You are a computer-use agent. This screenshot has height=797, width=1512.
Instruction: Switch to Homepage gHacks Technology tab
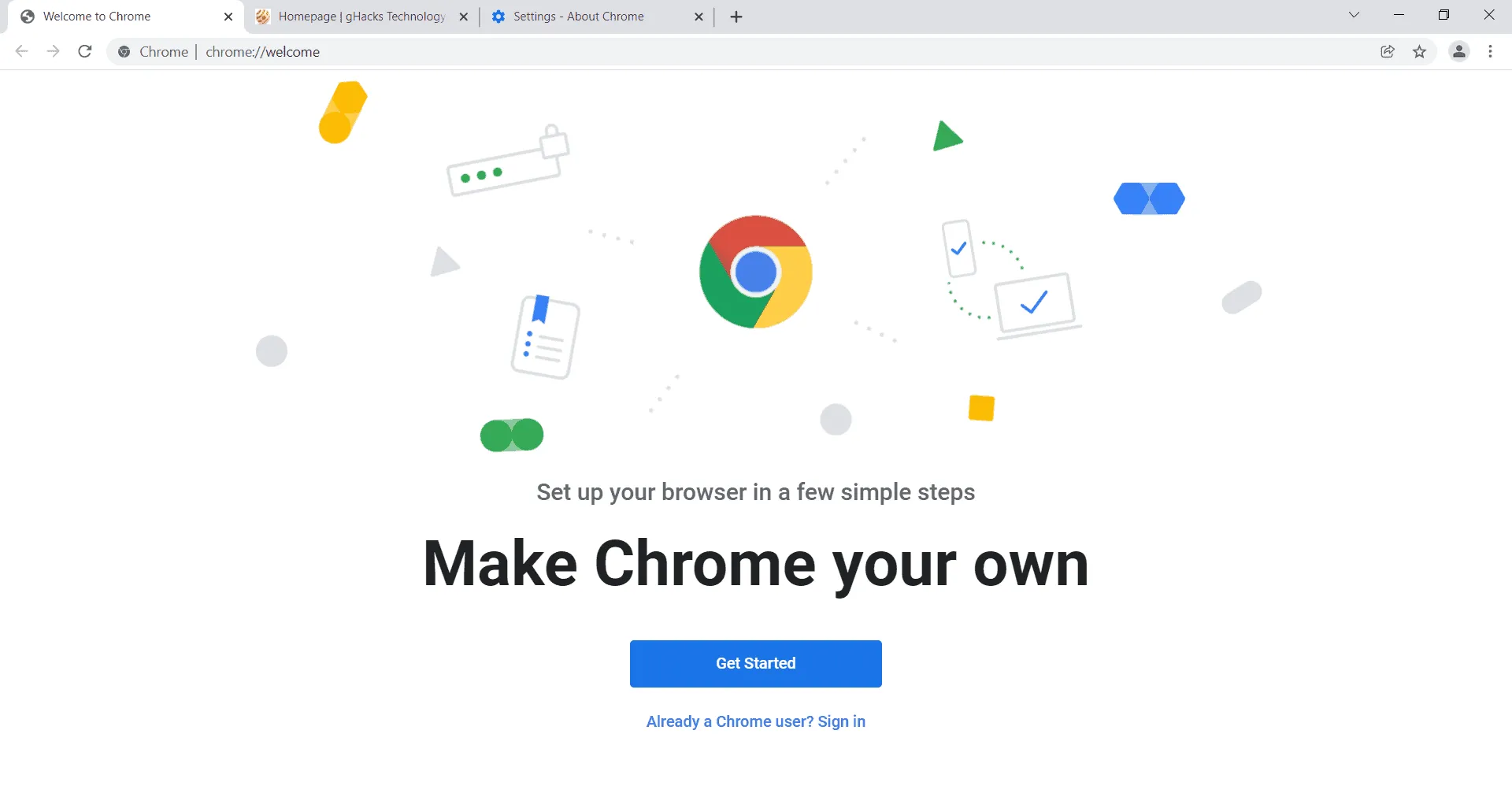(361, 17)
